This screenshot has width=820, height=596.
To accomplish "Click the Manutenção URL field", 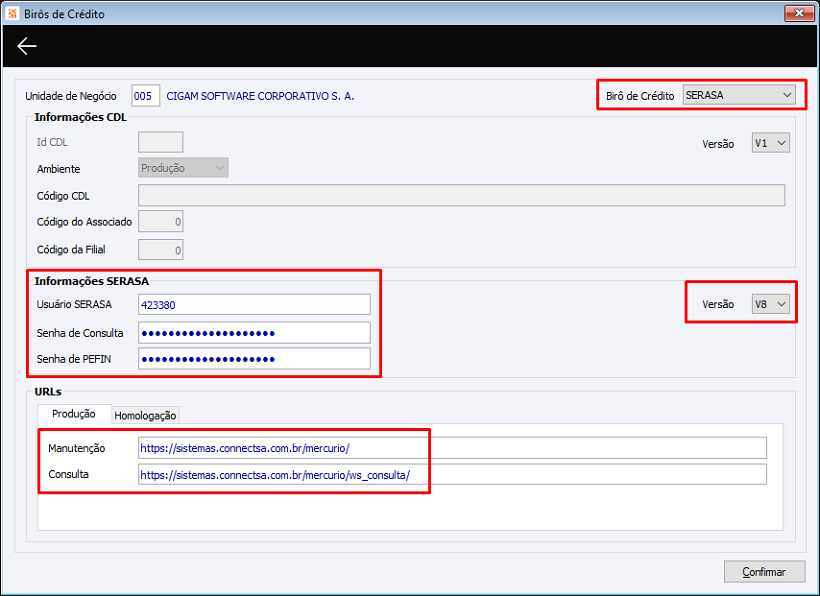I will pyautogui.click(x=452, y=448).
